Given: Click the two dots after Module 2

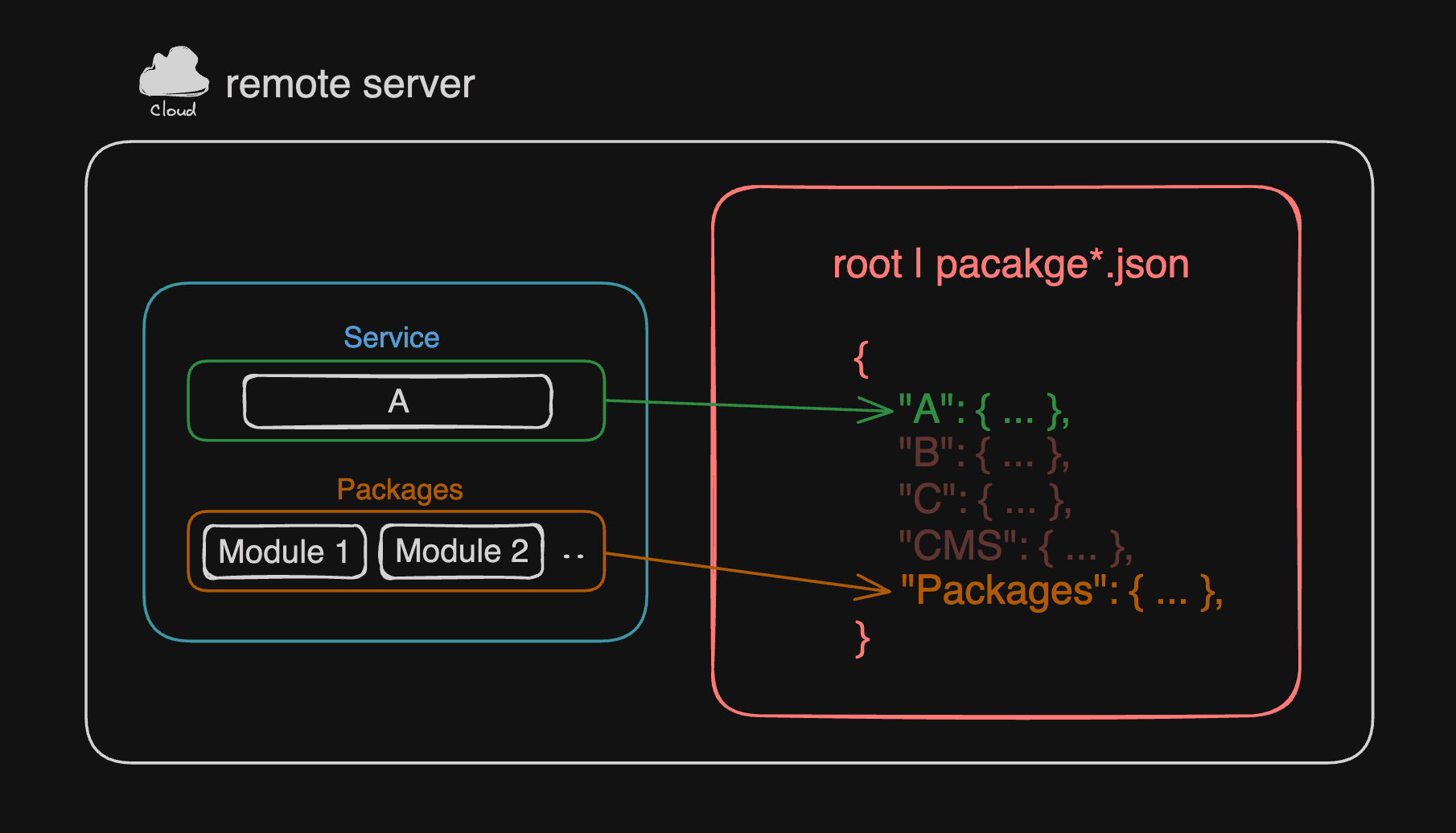Looking at the screenshot, I should point(574,556).
